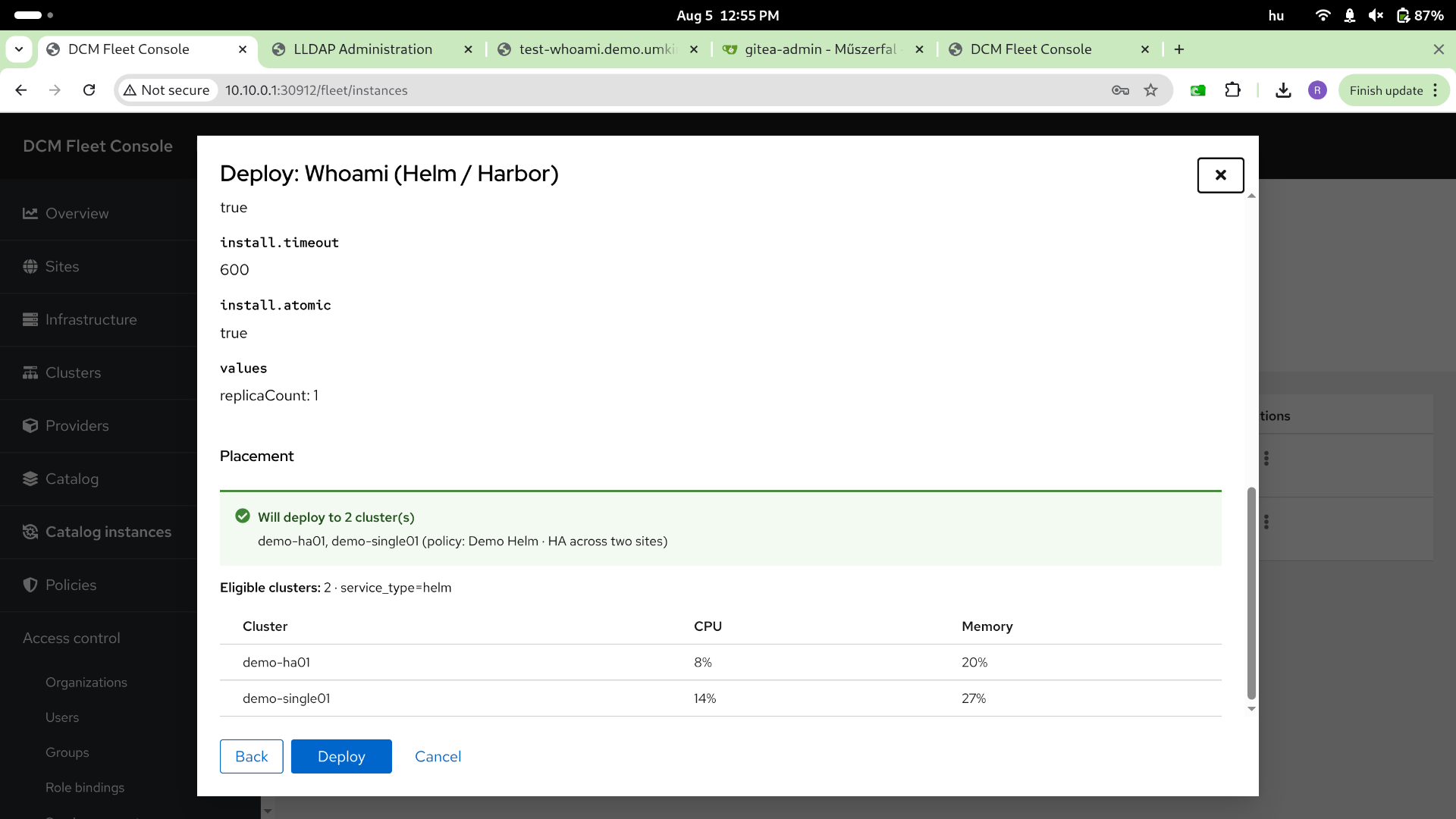Open the green extension icon in toolbar
The width and height of the screenshot is (1456, 819).
[1198, 90]
